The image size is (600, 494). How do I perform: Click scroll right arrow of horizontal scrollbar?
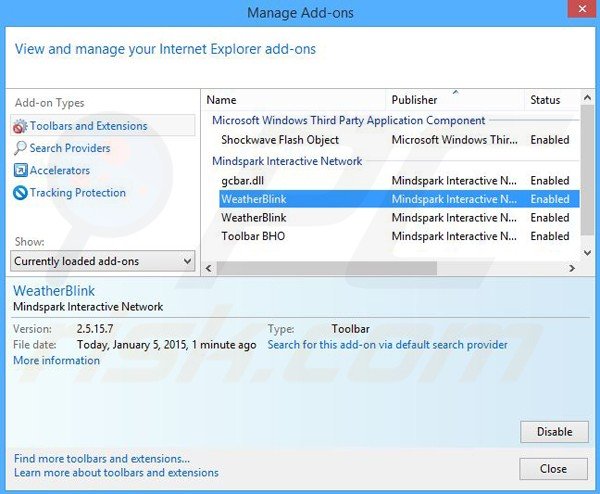(x=572, y=268)
